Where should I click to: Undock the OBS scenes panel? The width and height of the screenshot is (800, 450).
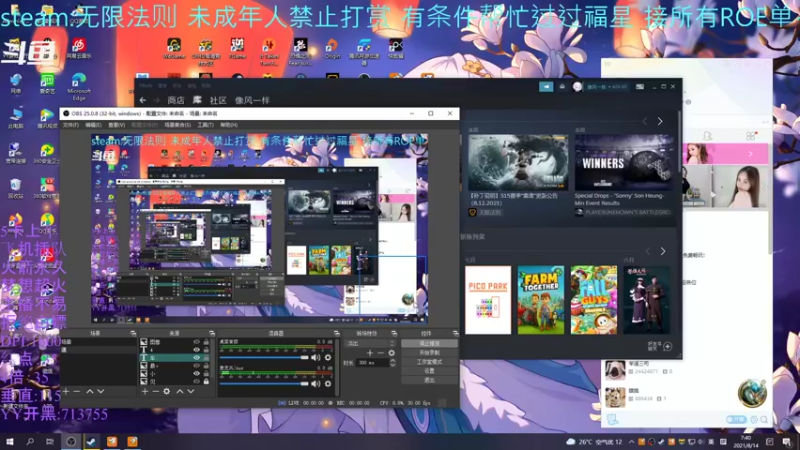(133, 333)
